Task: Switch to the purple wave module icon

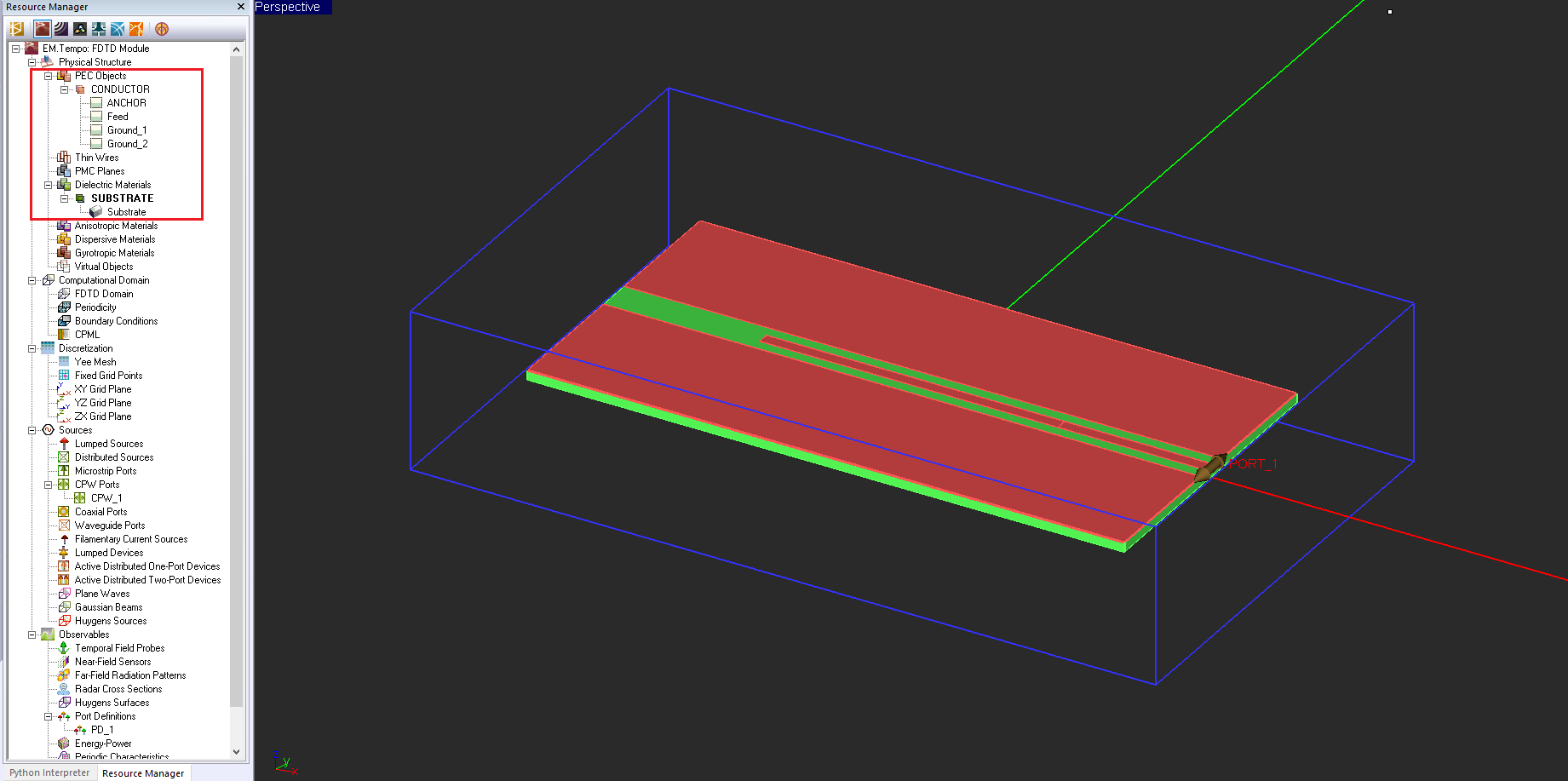Action: point(61,29)
